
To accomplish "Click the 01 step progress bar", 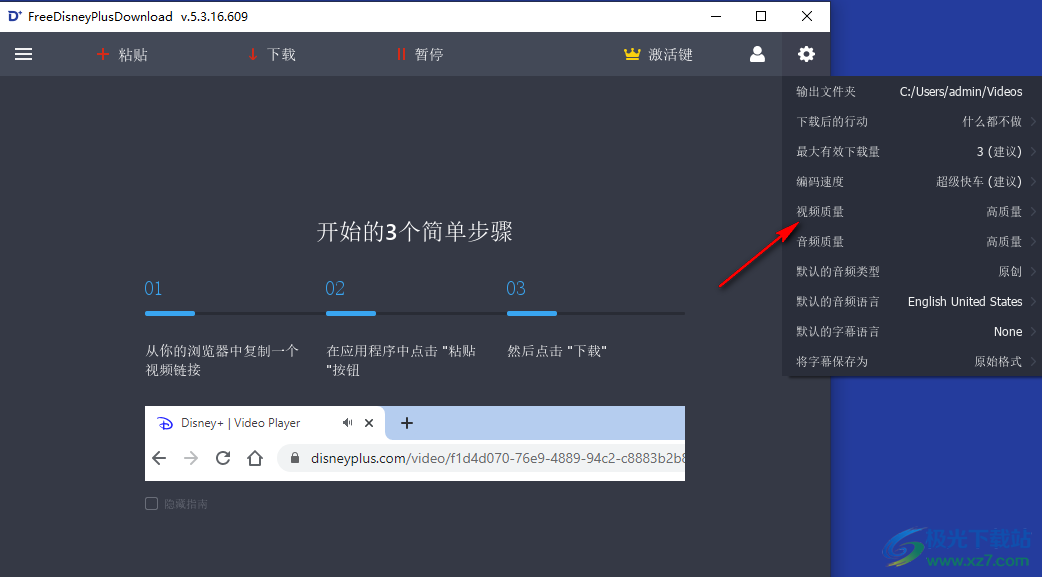I will pos(169,313).
